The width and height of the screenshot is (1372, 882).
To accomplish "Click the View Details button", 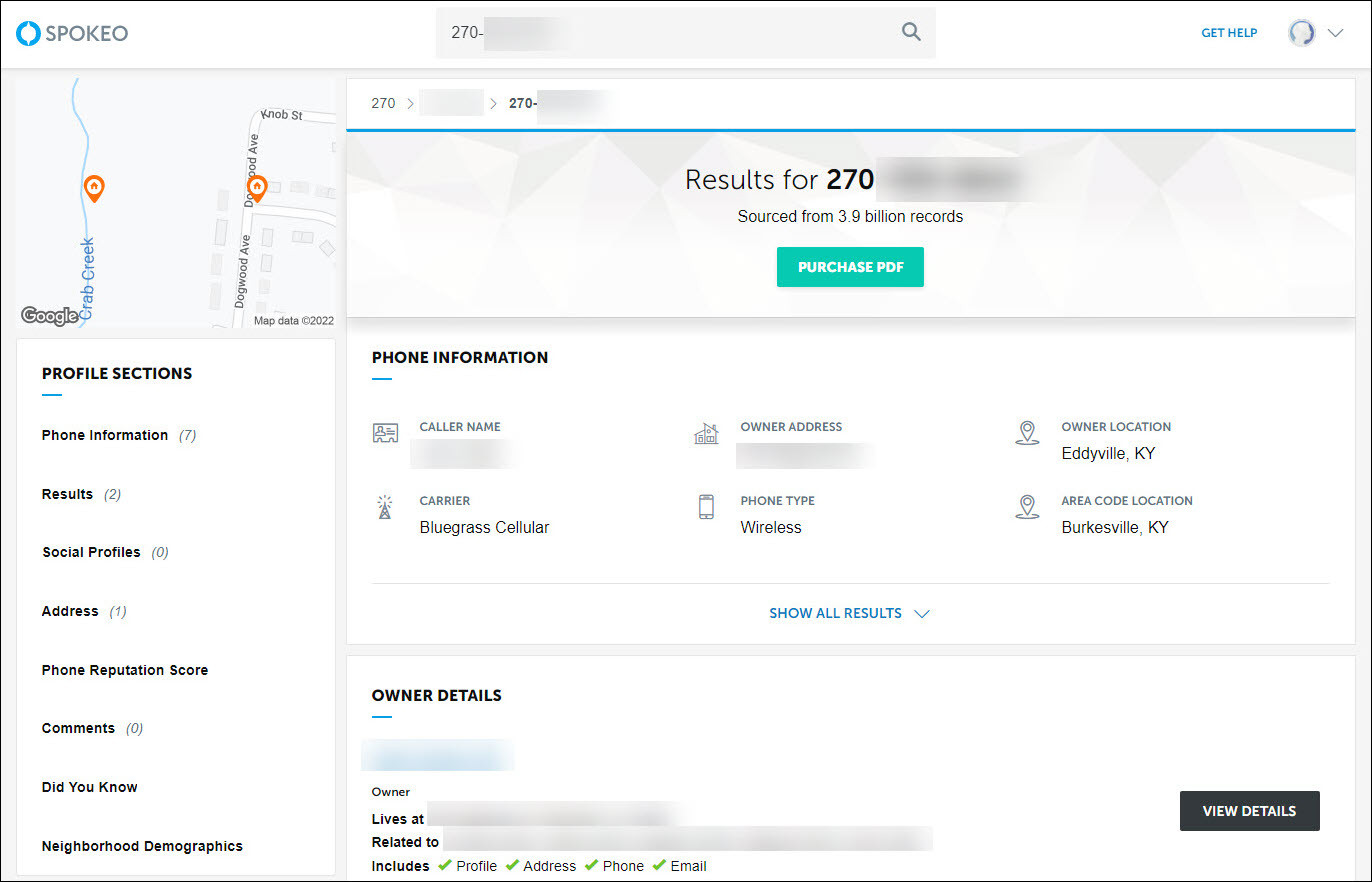I will pos(1249,811).
